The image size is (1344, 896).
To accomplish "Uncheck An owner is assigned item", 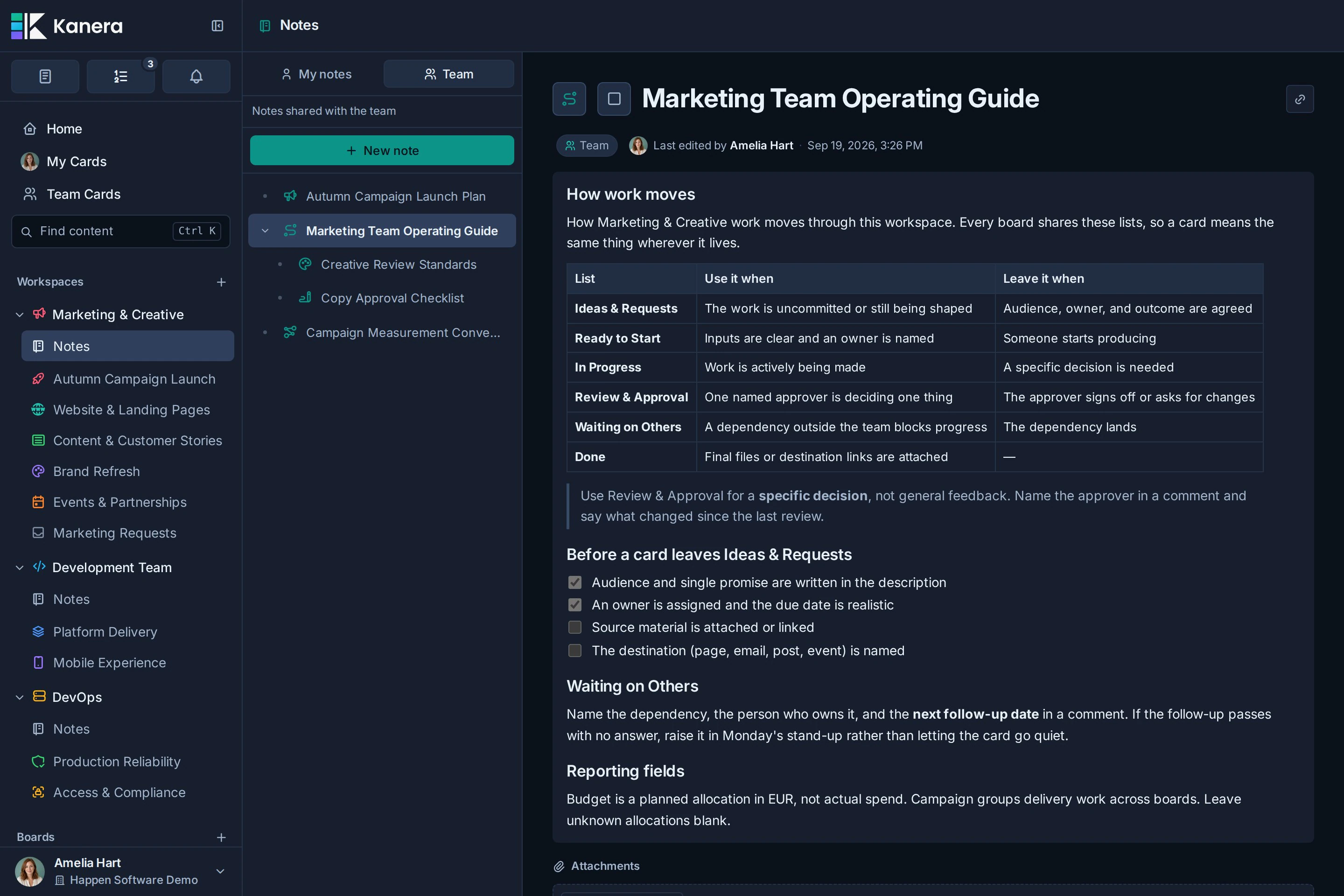I will pyautogui.click(x=575, y=605).
